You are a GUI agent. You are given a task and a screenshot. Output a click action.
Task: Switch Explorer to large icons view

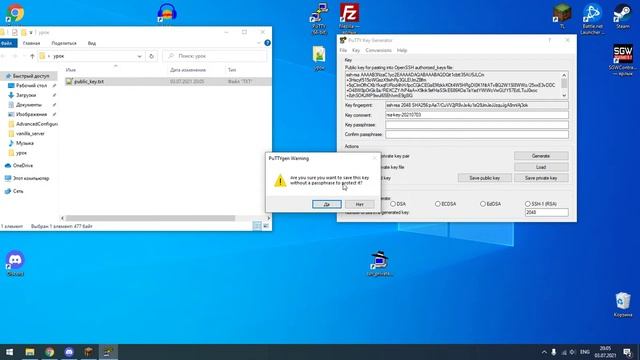[x=266, y=226]
